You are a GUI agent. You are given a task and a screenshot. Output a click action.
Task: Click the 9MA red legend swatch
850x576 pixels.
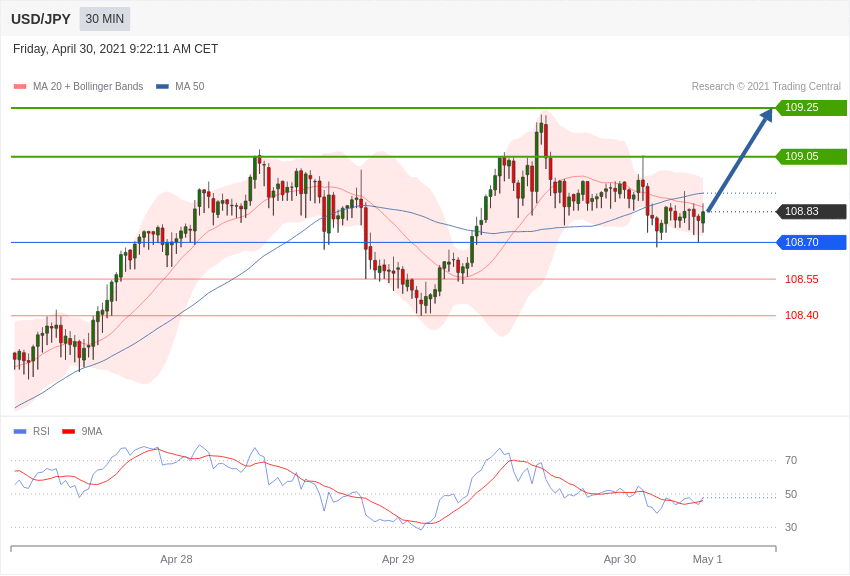(x=69, y=432)
